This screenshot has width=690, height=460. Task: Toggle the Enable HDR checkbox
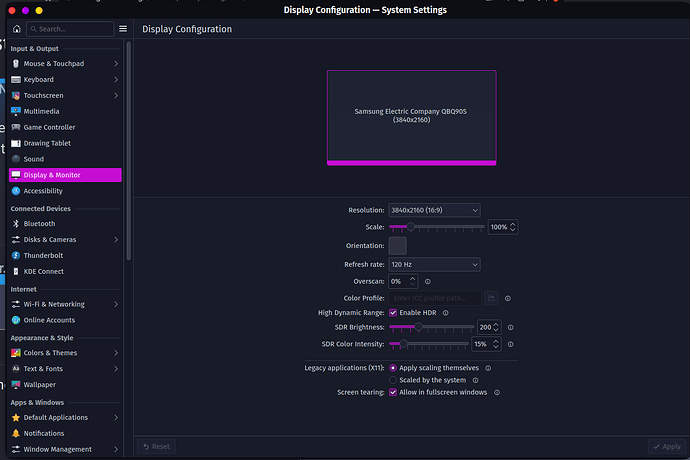coord(393,313)
